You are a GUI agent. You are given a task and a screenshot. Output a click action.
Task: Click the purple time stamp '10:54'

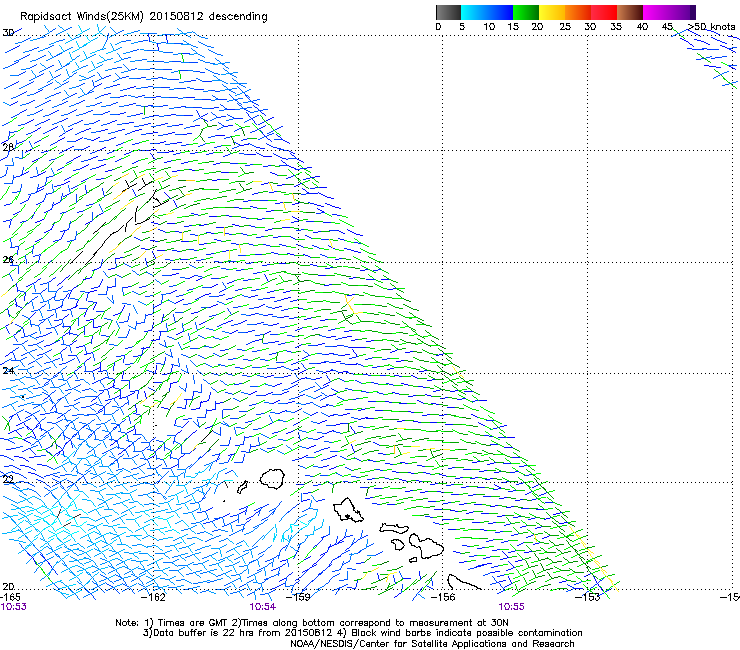[262, 607]
